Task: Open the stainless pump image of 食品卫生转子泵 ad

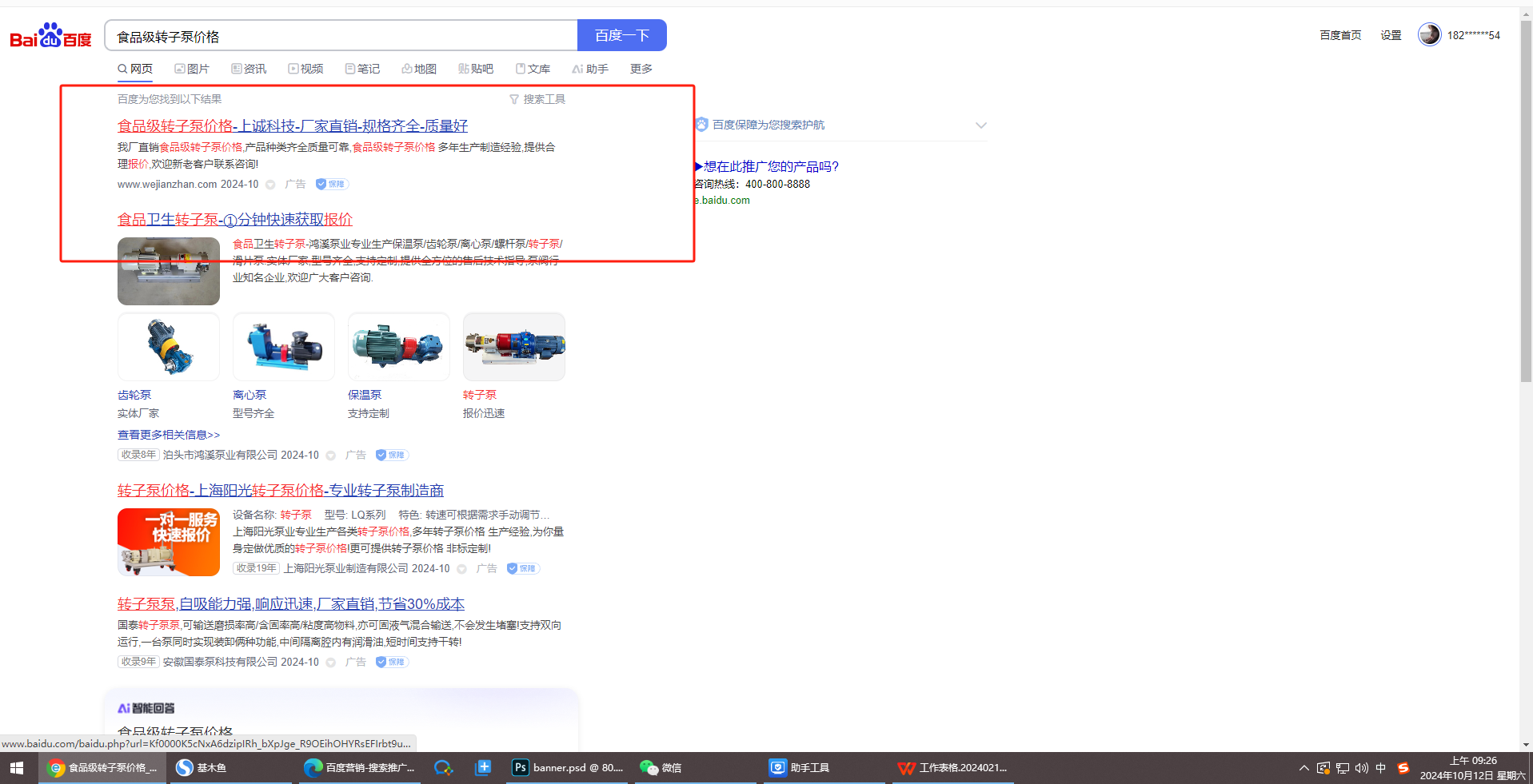Action: coord(169,271)
